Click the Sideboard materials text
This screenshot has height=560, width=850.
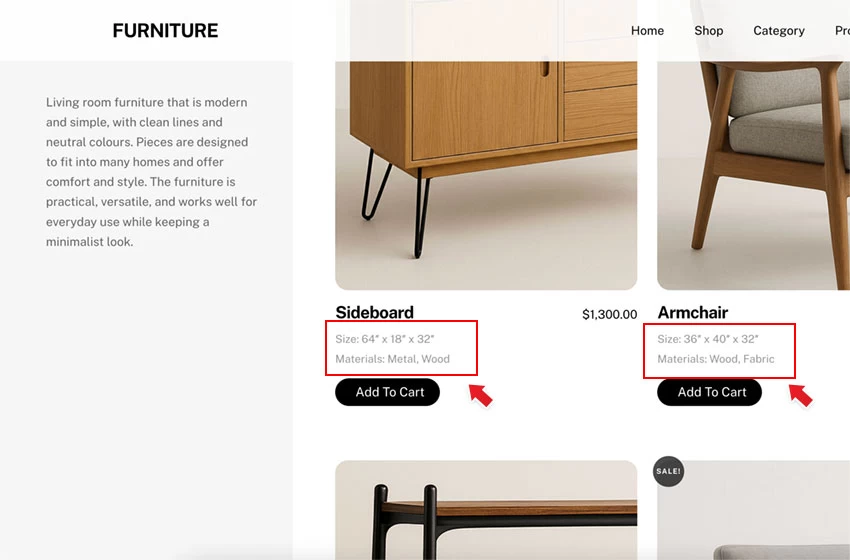click(x=392, y=359)
